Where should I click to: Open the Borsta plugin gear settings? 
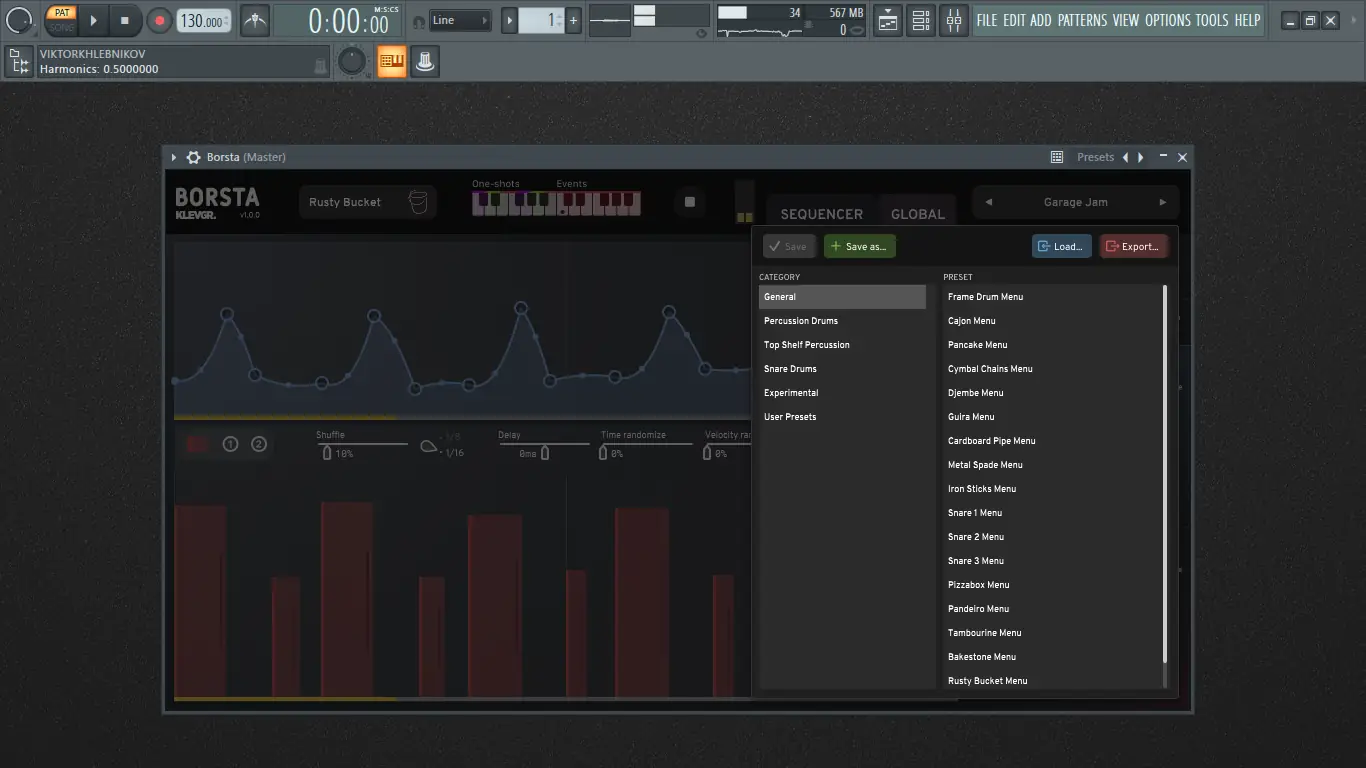point(194,157)
